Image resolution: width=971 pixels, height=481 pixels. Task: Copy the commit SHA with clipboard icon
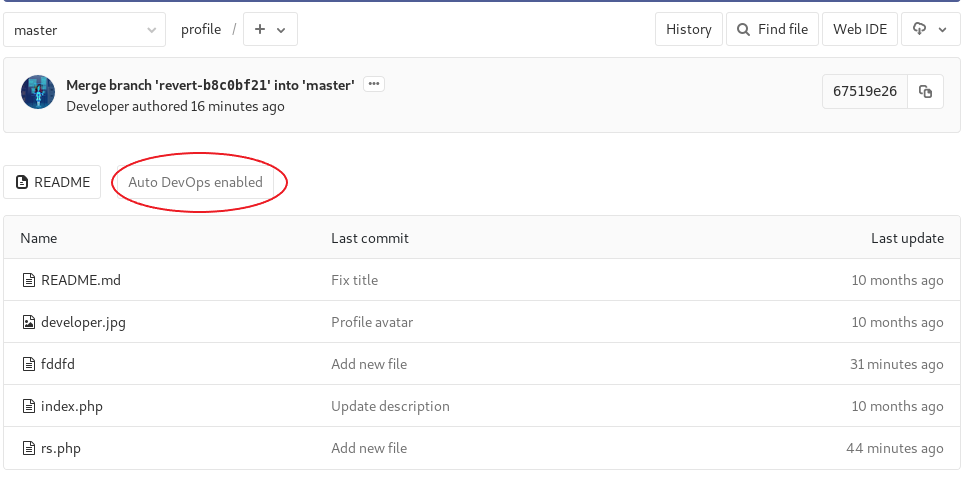[925, 91]
